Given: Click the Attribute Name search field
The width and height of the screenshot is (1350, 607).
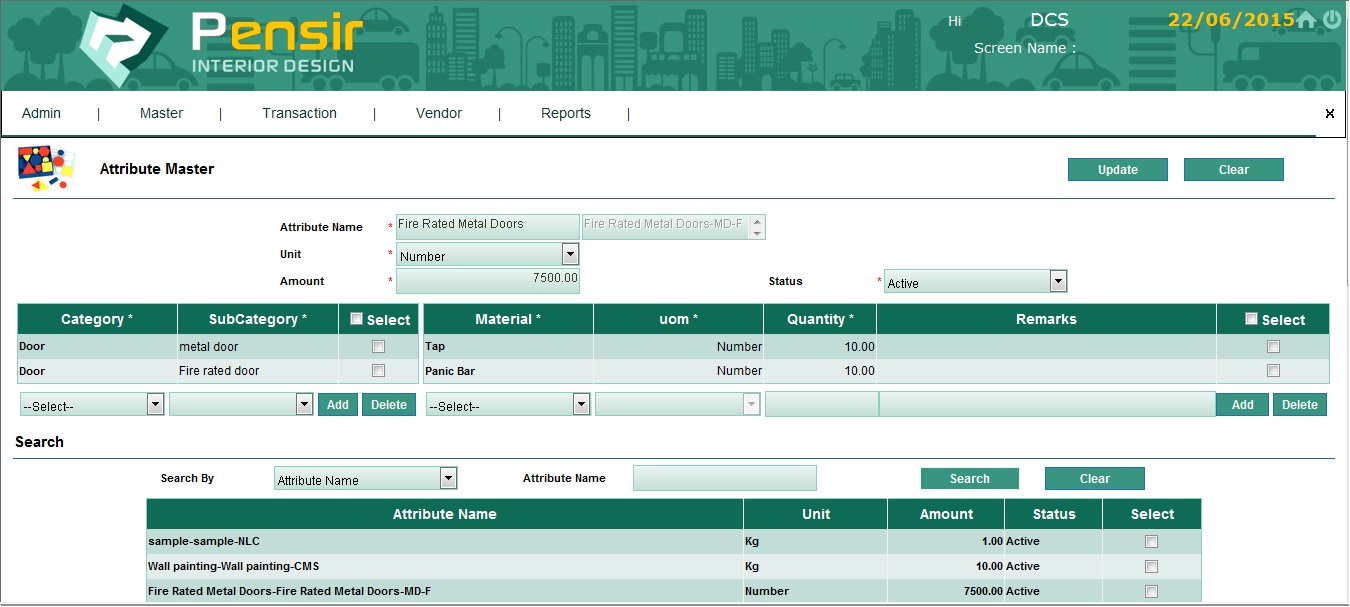Looking at the screenshot, I should 724,479.
